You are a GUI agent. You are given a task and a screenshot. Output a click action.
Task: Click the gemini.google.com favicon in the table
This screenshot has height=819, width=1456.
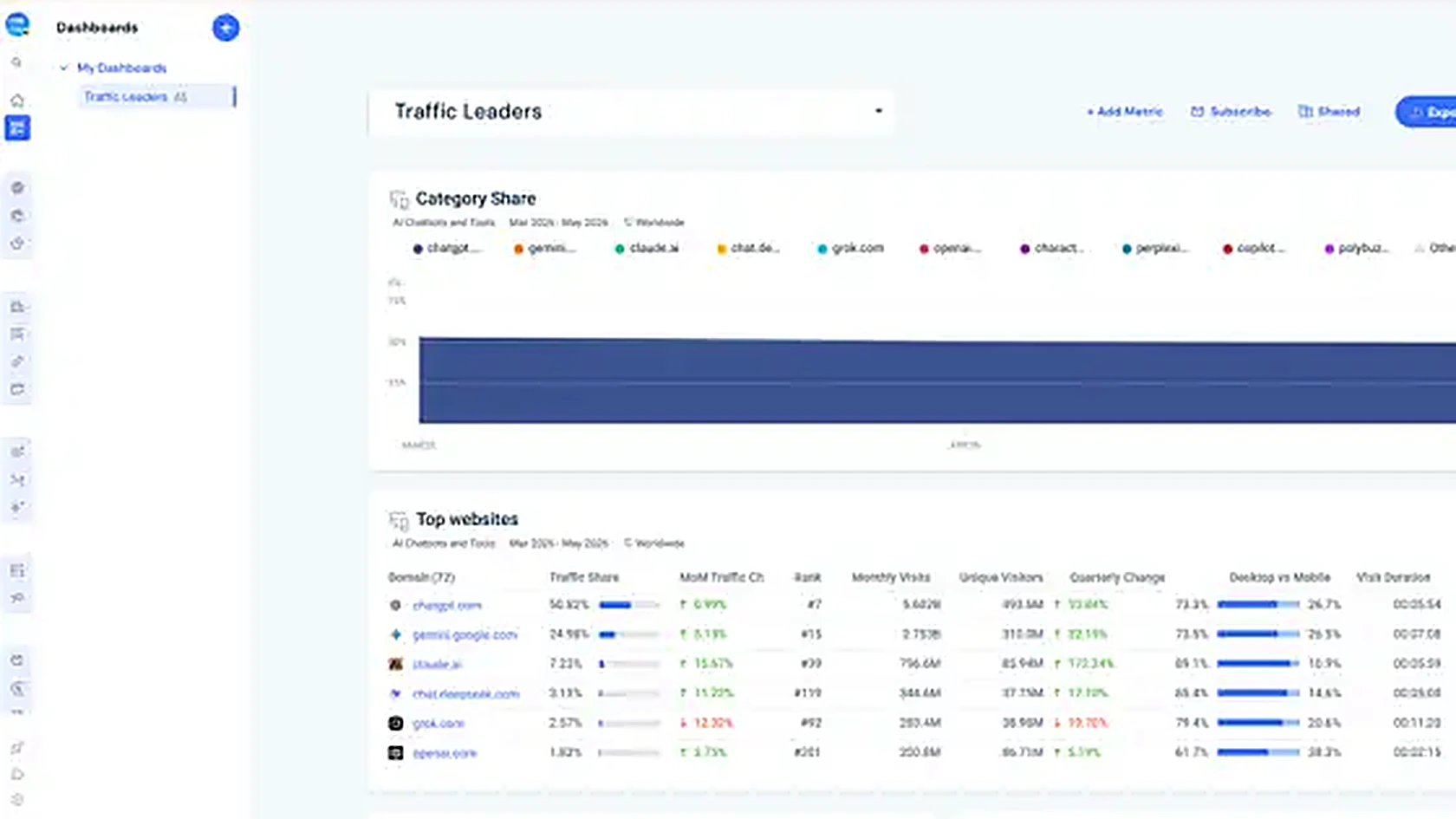[395, 634]
